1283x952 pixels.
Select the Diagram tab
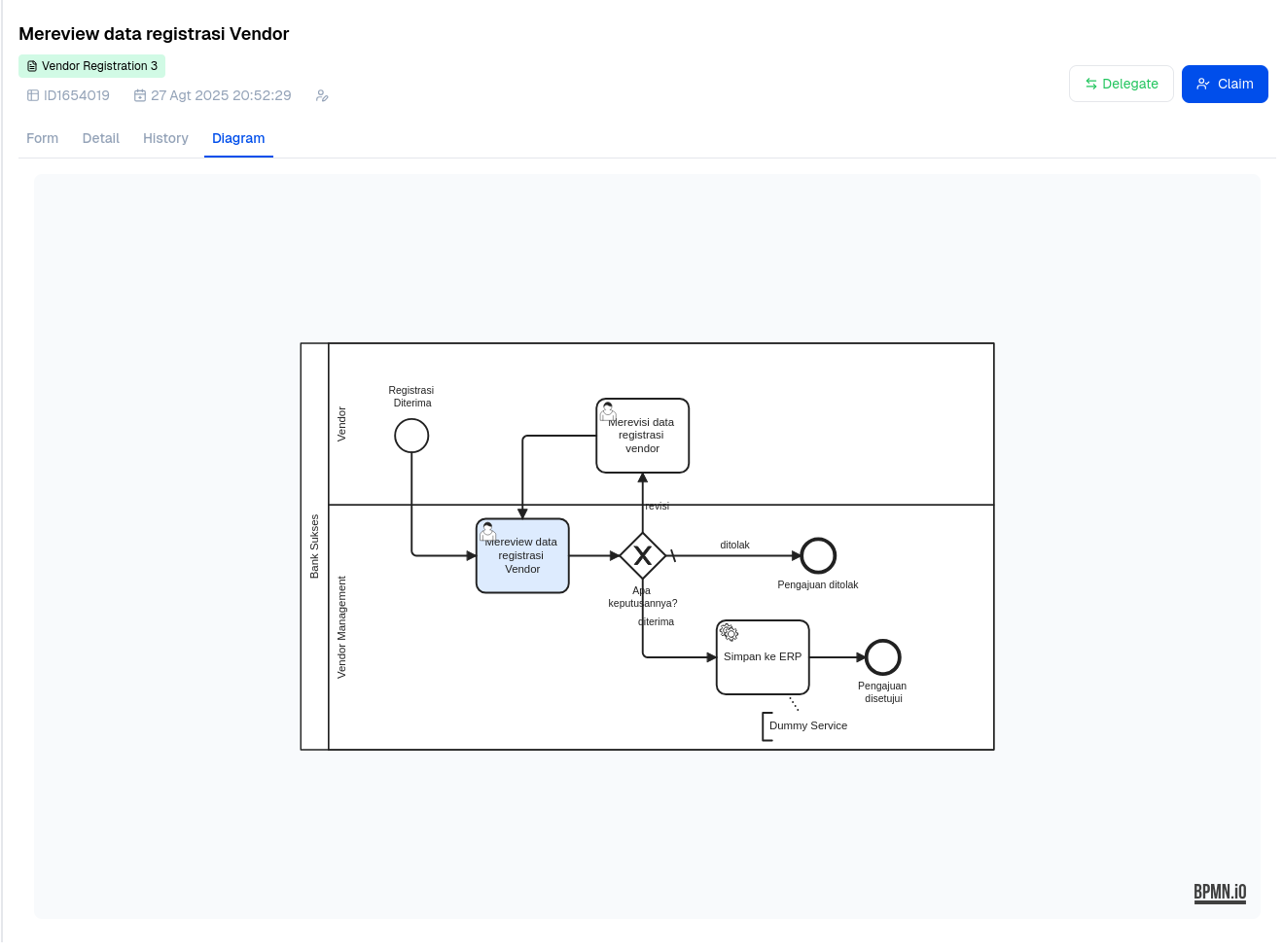click(x=238, y=138)
